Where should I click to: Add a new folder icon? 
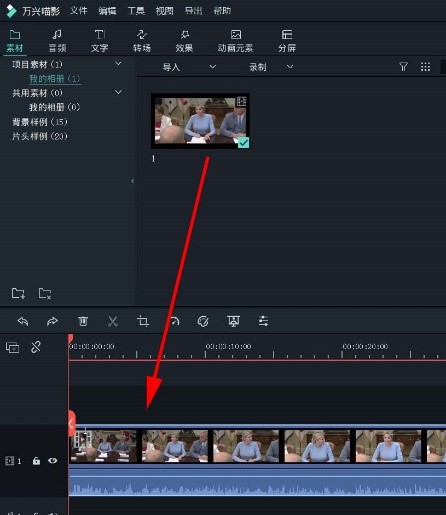pos(18,293)
